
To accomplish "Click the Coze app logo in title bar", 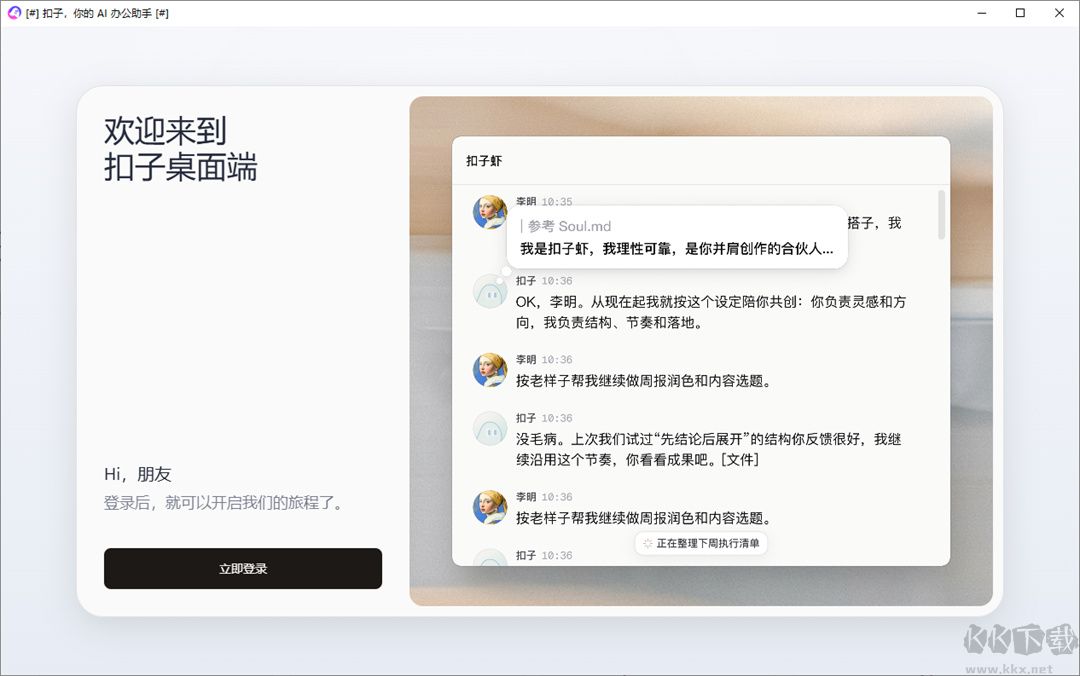I will point(14,12).
